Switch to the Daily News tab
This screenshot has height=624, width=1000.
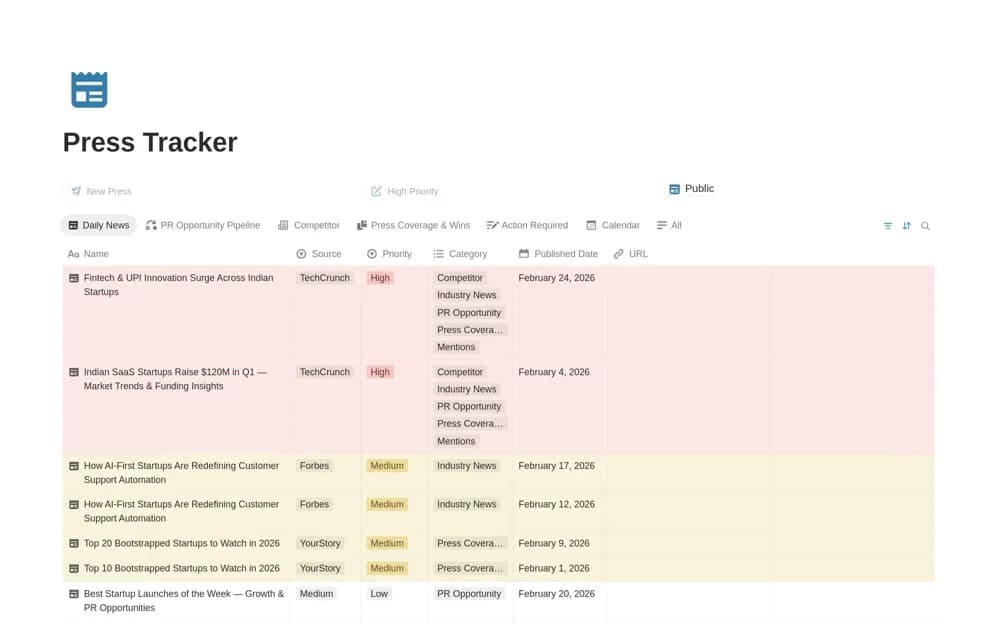(99, 225)
